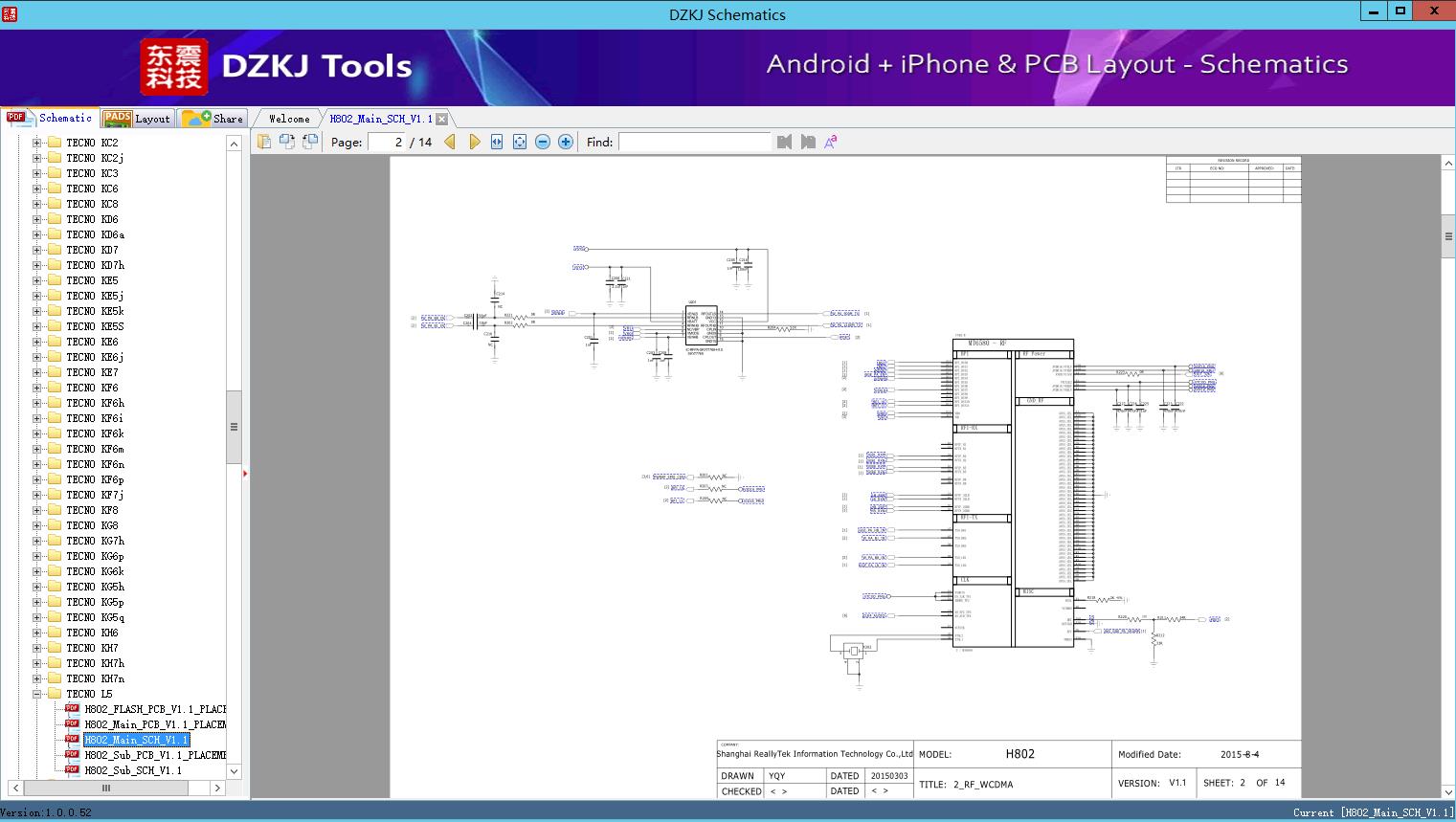Click the find previous icon
Image resolution: width=1456 pixels, height=822 pixels.
785,142
